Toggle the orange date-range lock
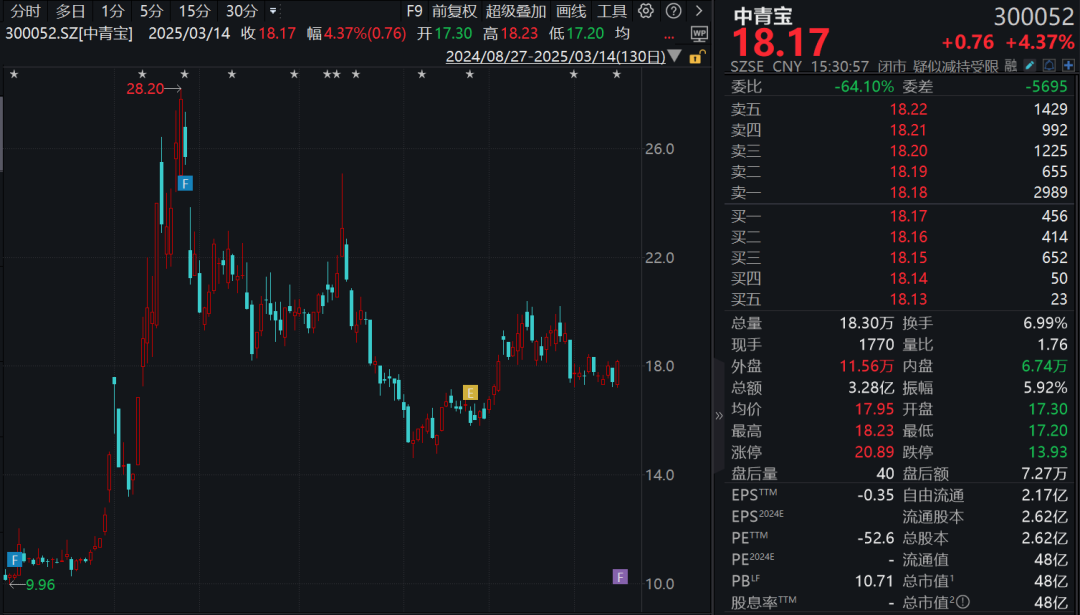 point(696,57)
